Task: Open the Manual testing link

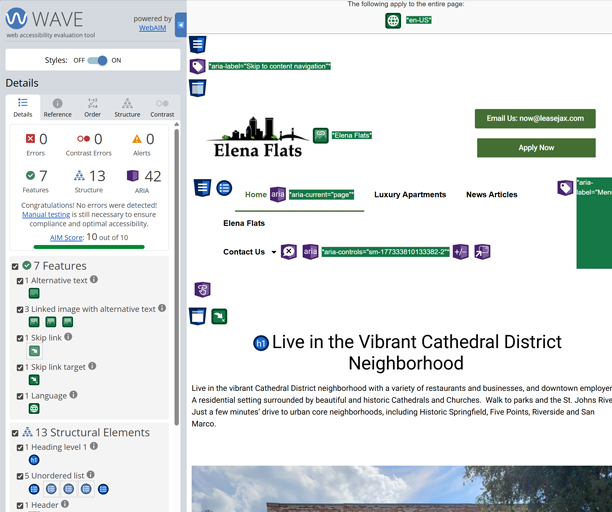Action: 46,215
